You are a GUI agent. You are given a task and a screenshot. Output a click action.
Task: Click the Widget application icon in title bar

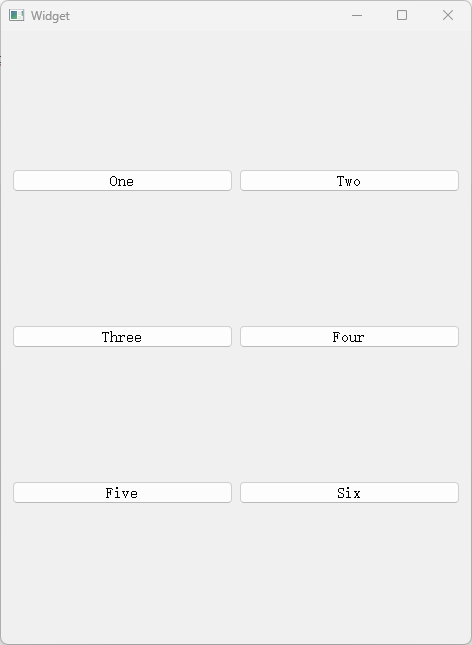16,16
